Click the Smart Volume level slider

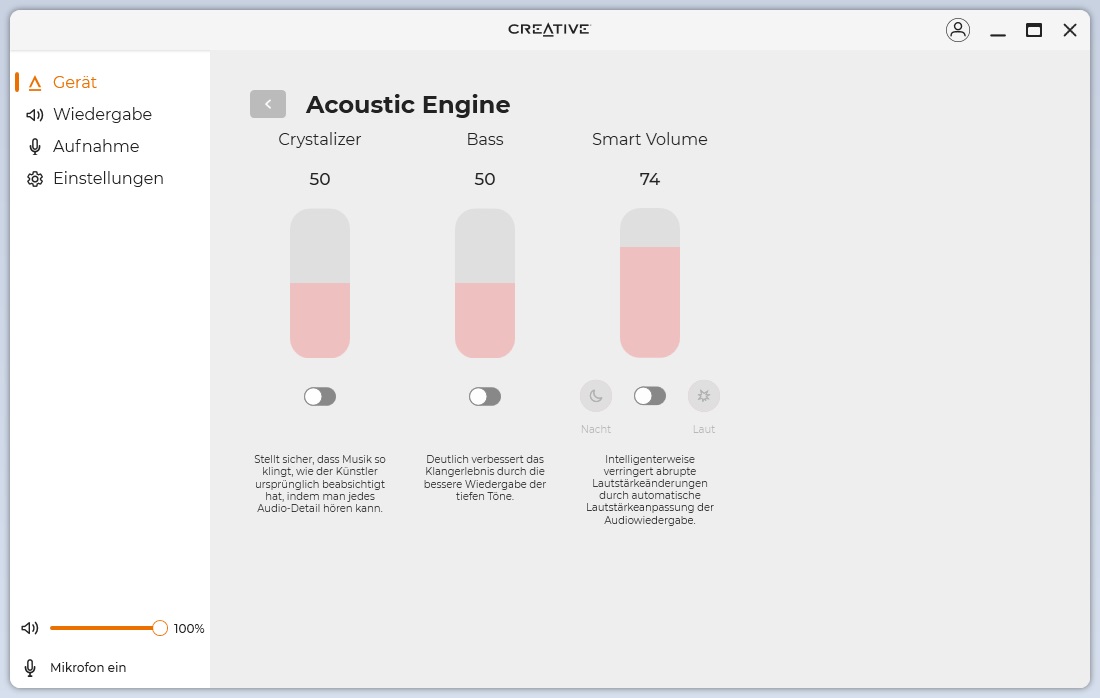pos(650,283)
